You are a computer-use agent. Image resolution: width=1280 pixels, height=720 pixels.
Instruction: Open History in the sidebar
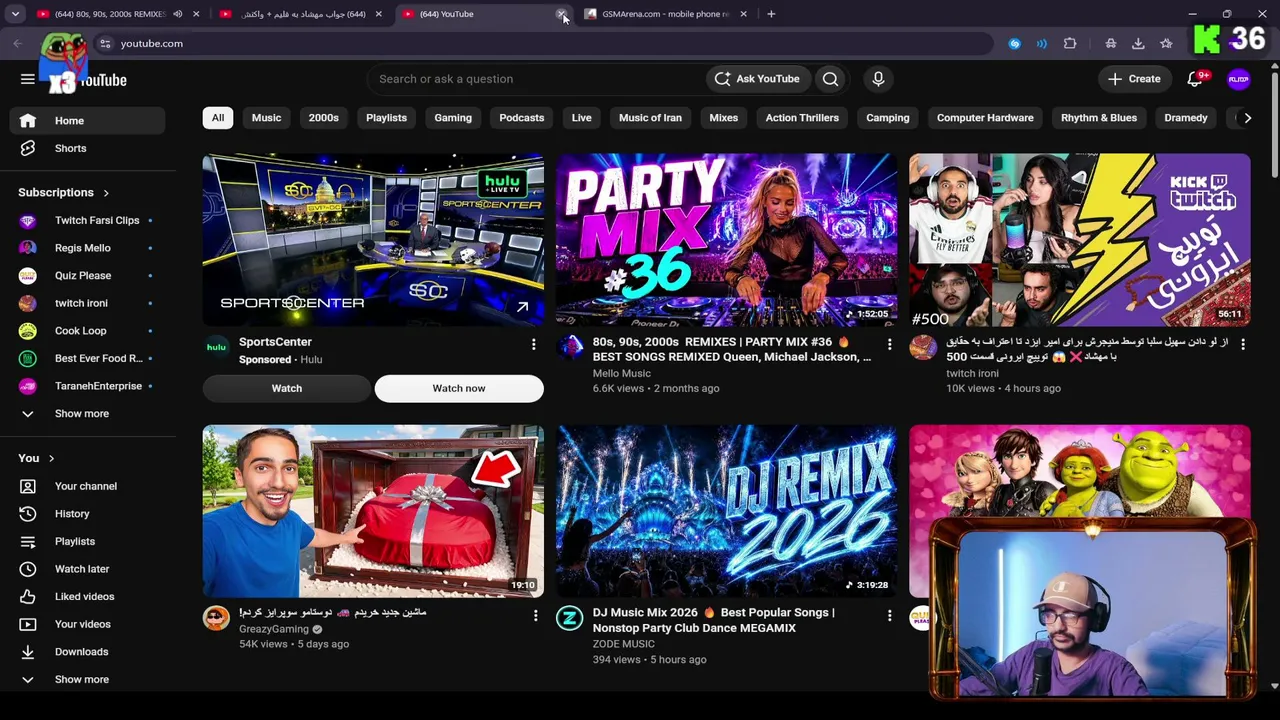88,514
